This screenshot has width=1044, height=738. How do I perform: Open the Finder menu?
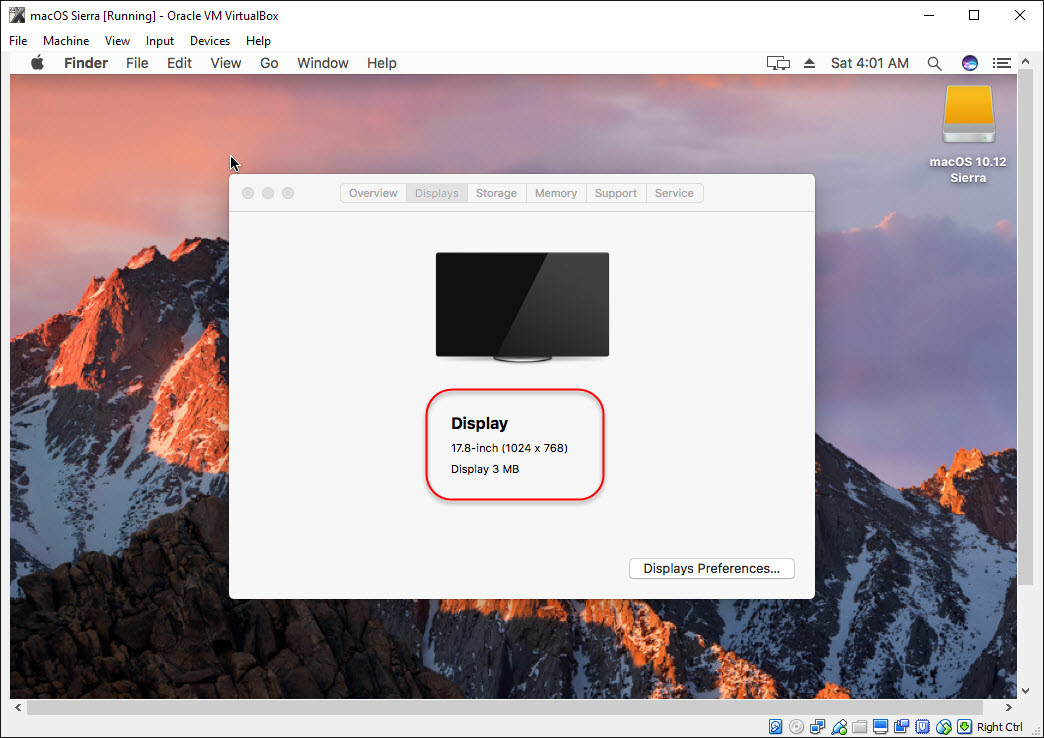tap(86, 63)
